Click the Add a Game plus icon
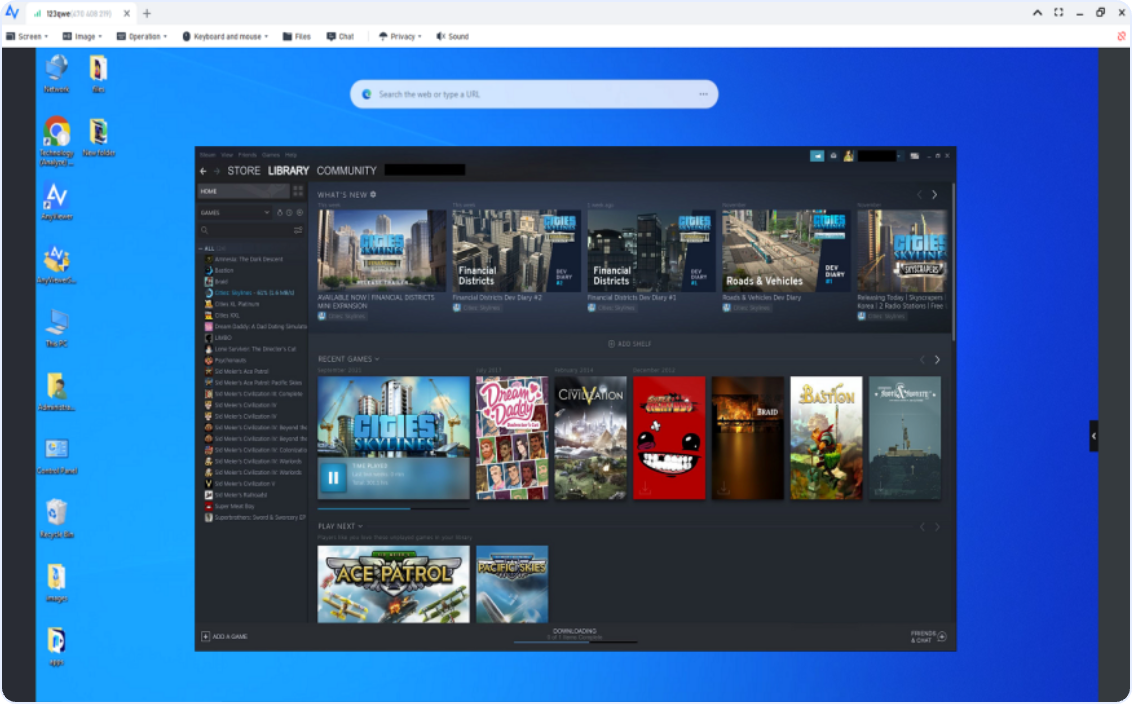 [206, 636]
